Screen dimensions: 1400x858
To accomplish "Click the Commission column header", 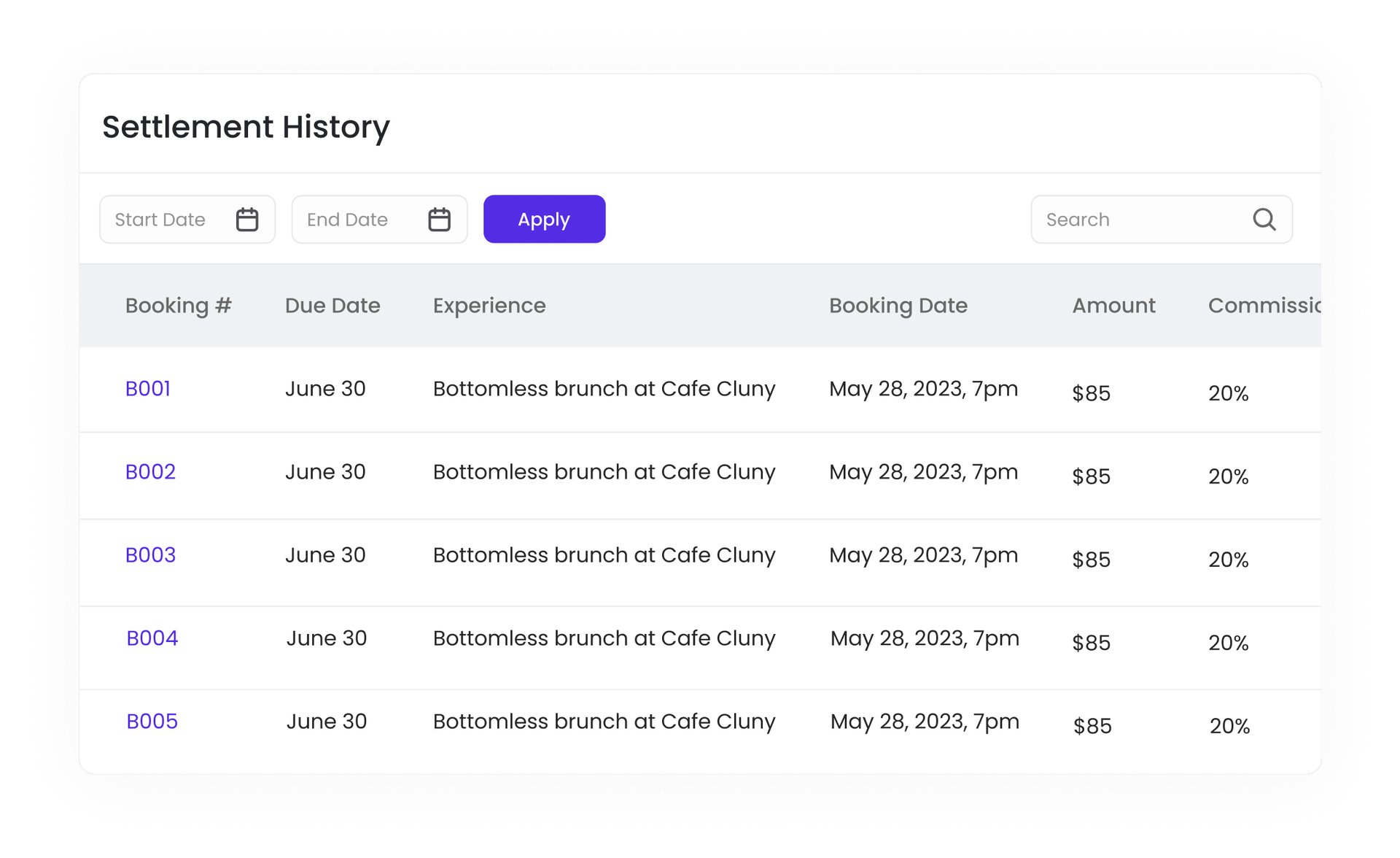I will (x=1264, y=306).
